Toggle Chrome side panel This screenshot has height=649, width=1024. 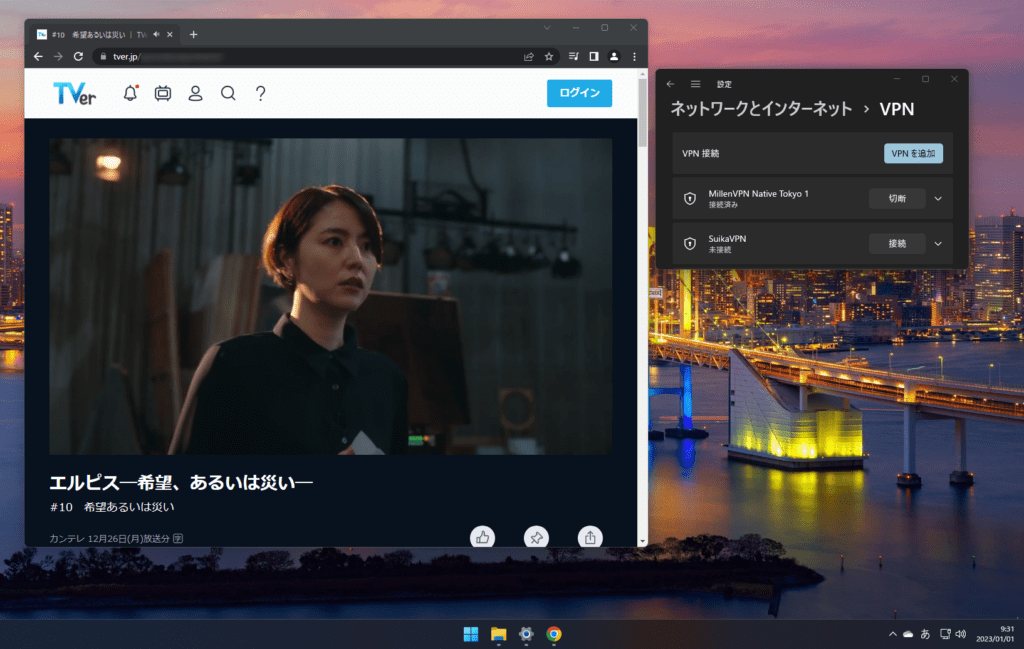click(594, 57)
